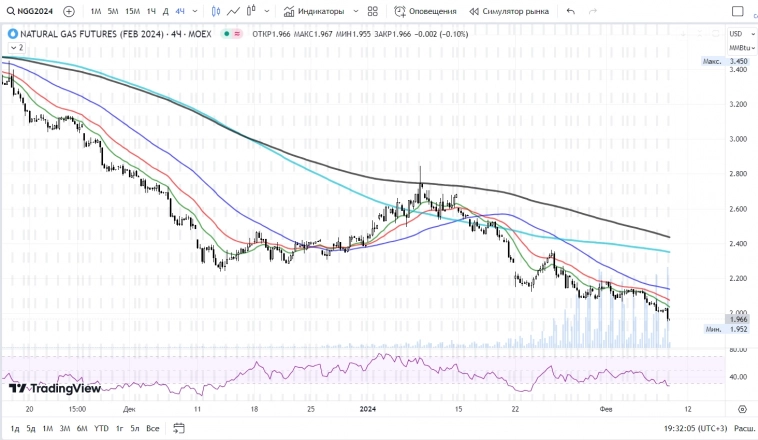This screenshot has width=758, height=440.
Task: Toggle the Симулятор рынка replay mode
Action: 508,11
